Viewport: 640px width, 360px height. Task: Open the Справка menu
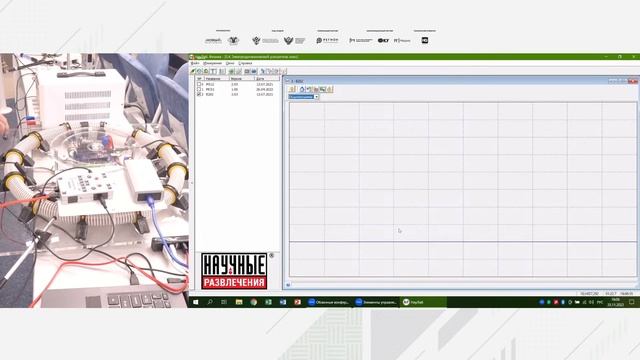pyautogui.click(x=245, y=63)
